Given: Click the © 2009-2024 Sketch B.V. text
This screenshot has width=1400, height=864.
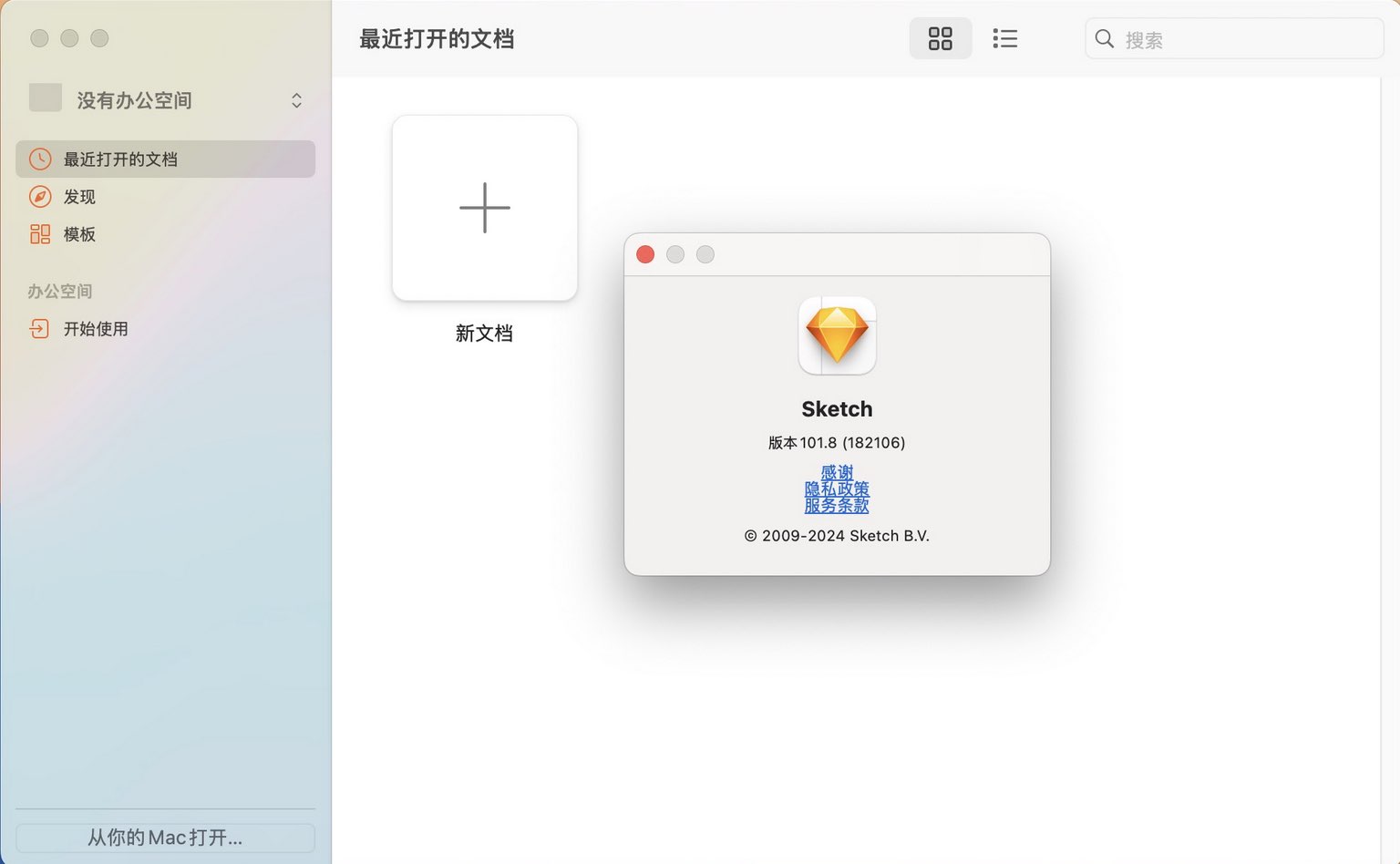Looking at the screenshot, I should click(x=837, y=535).
